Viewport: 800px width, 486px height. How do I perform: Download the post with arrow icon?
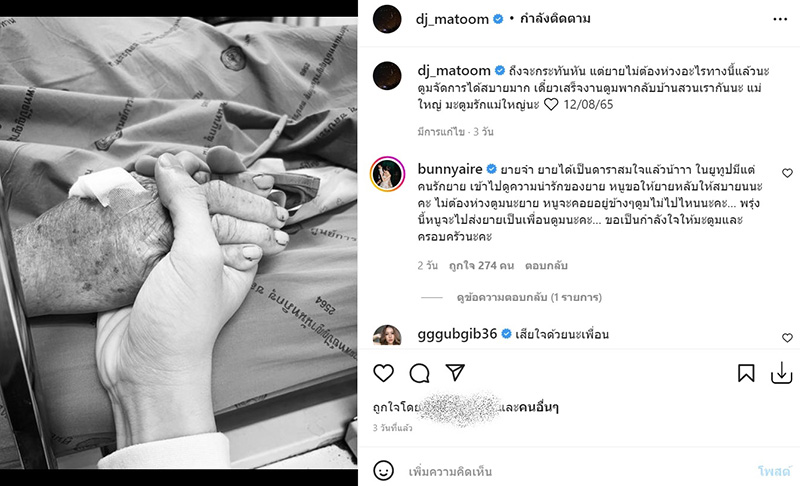781,373
